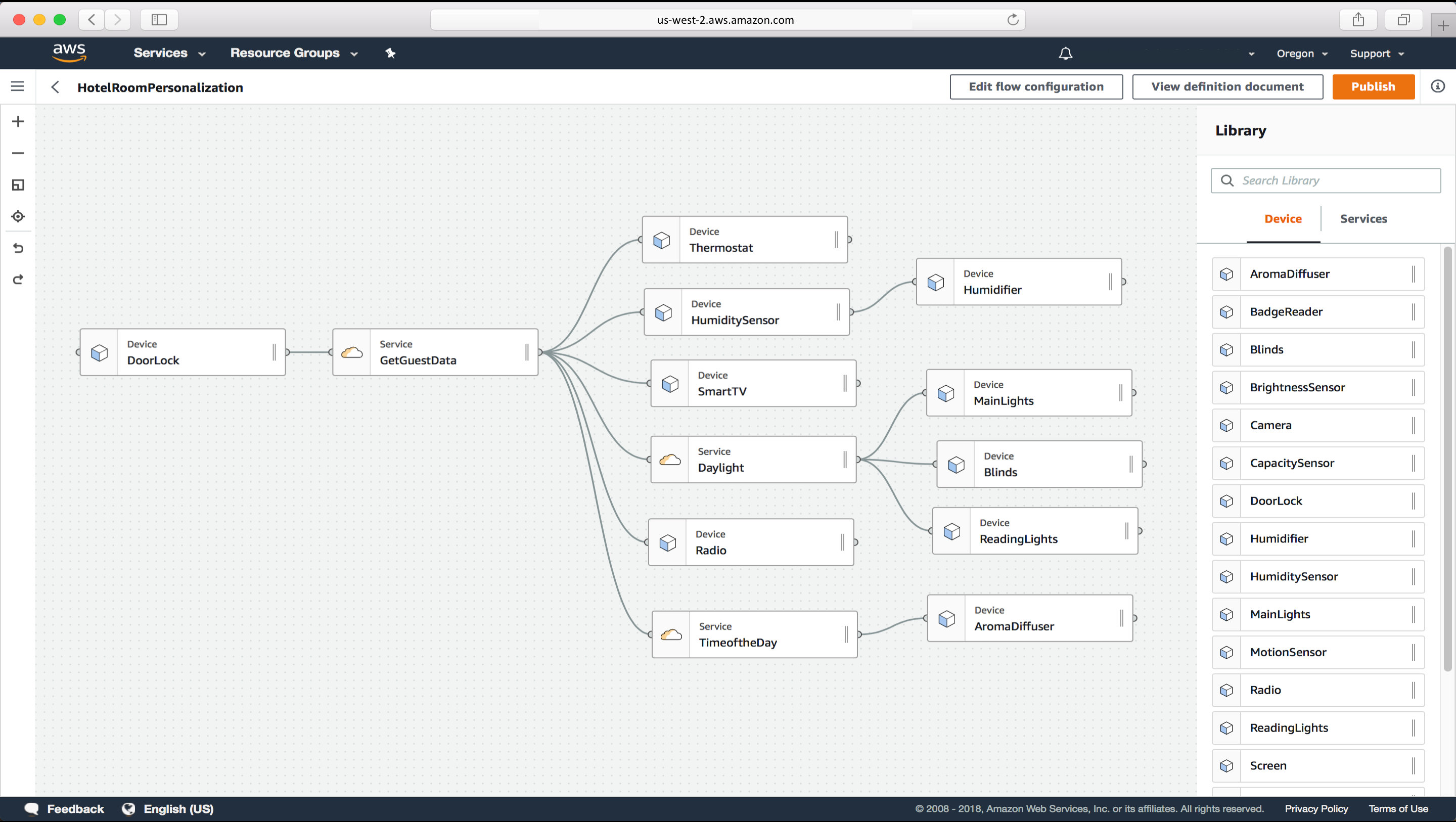Click the info icon beside Publish
Viewport: 1456px width, 822px height.
click(x=1437, y=86)
